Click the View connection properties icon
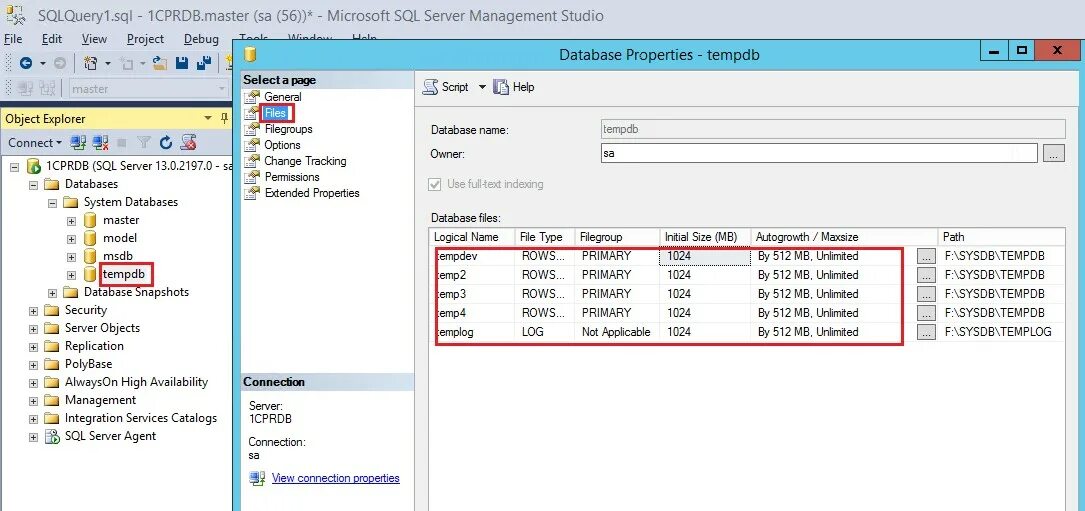Viewport: 1085px width, 511px height. 257,478
